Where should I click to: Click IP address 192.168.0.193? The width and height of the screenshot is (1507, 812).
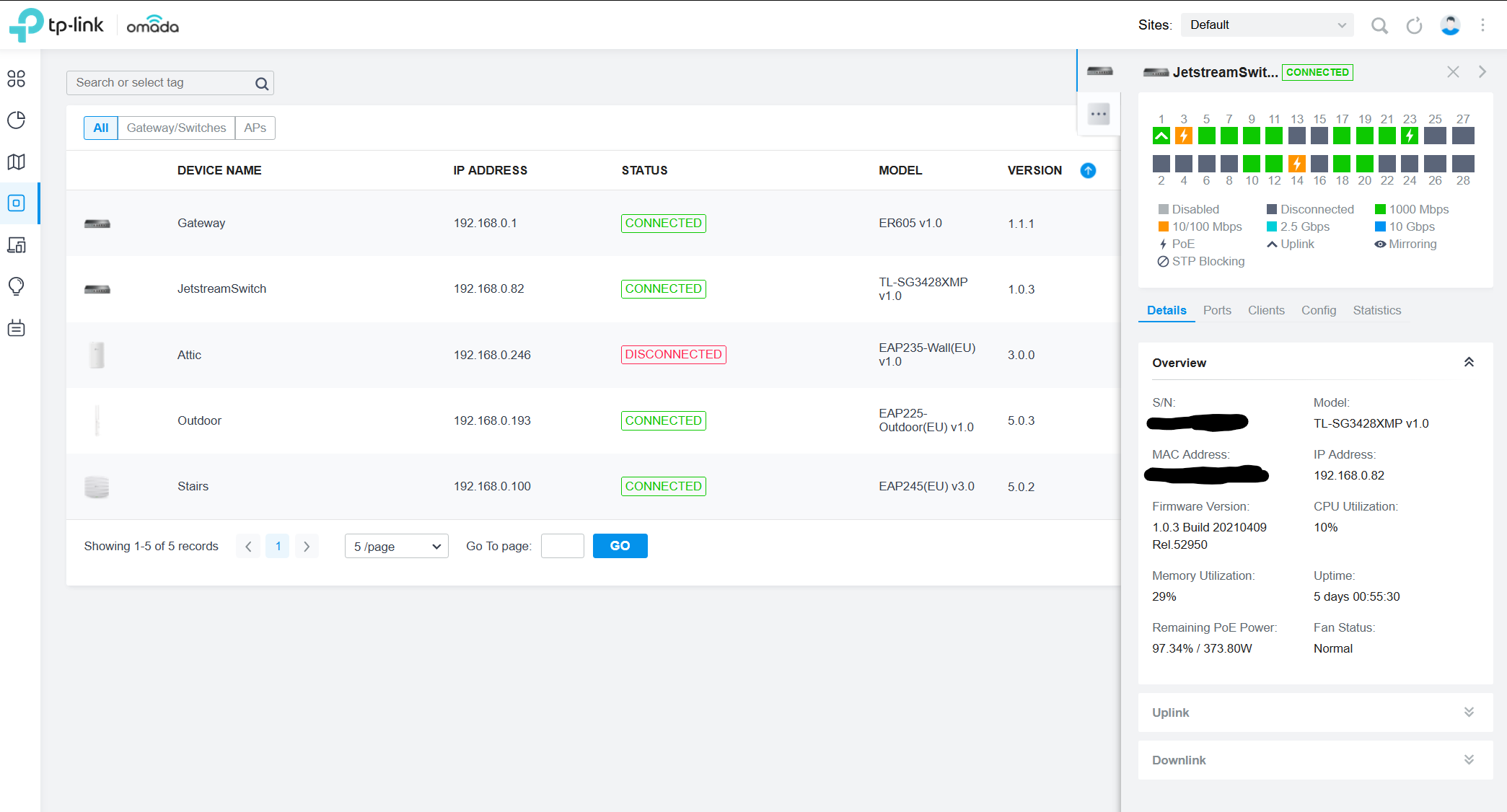tap(492, 420)
